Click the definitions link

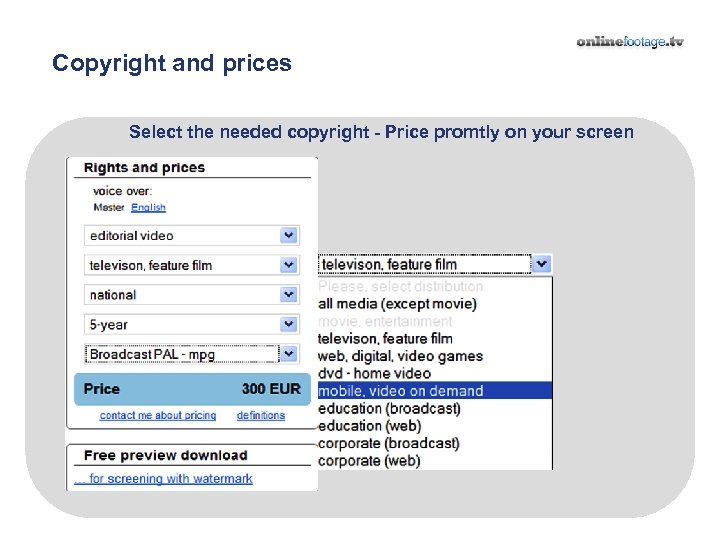tap(261, 415)
